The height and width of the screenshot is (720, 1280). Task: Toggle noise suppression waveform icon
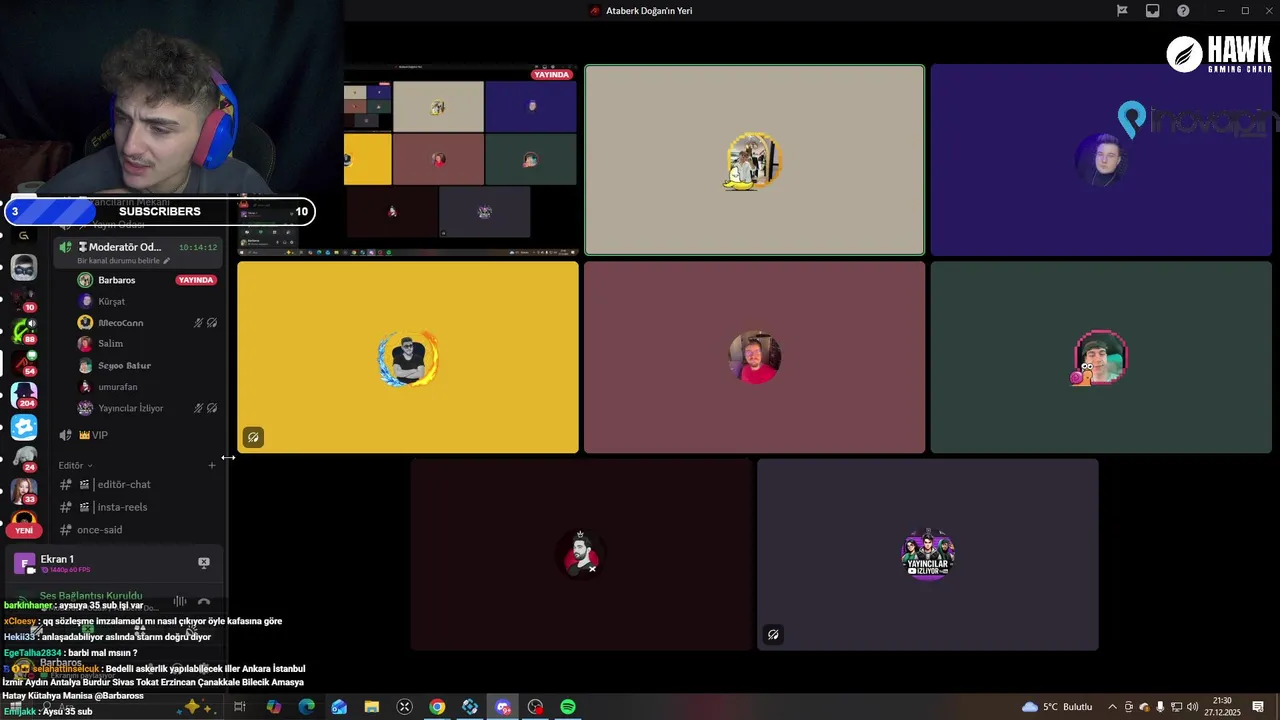tap(180, 601)
